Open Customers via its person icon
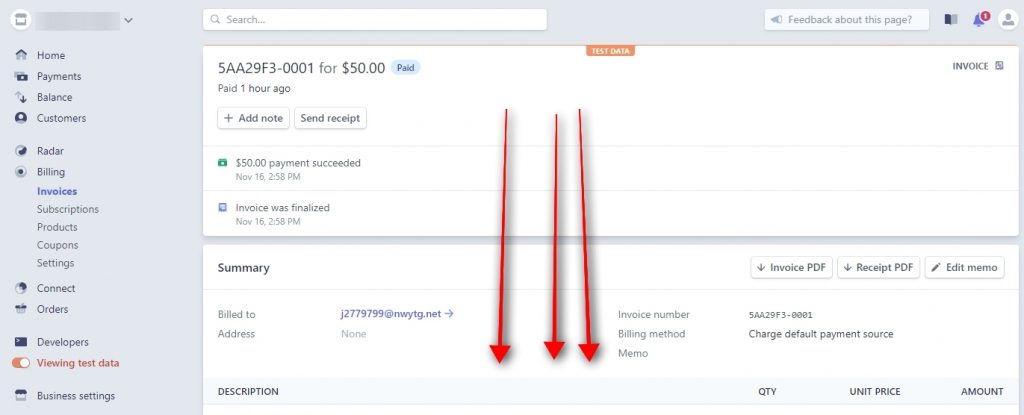The width and height of the screenshot is (1024, 415). point(21,118)
